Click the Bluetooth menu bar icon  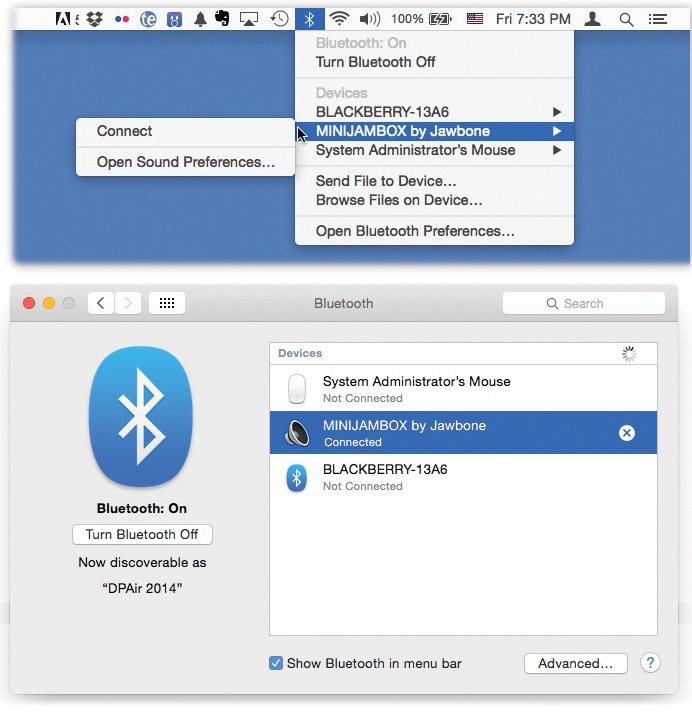pos(310,19)
